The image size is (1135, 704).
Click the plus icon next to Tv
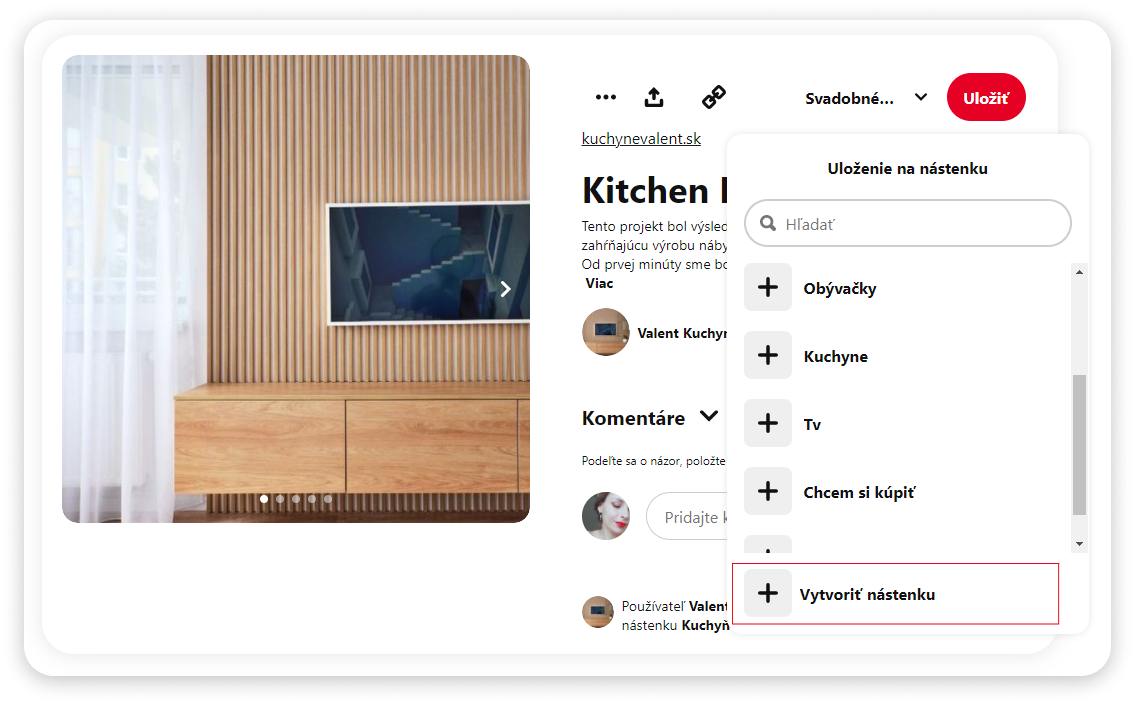click(x=768, y=423)
